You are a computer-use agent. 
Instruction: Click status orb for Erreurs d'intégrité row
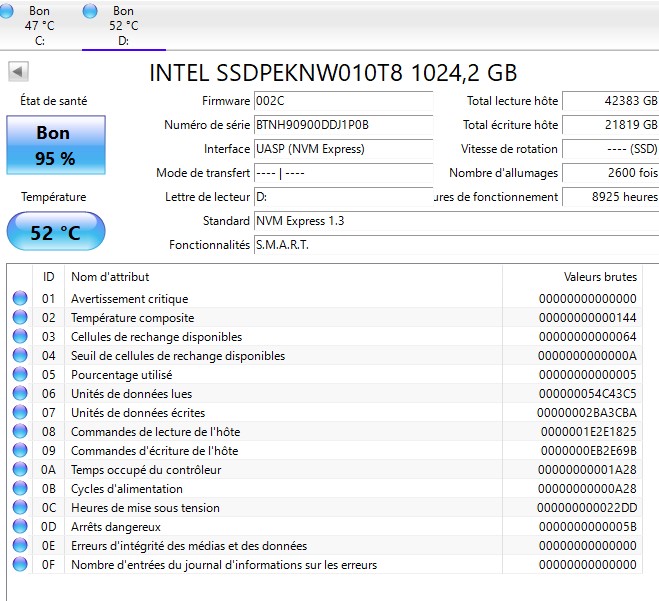tap(20, 546)
